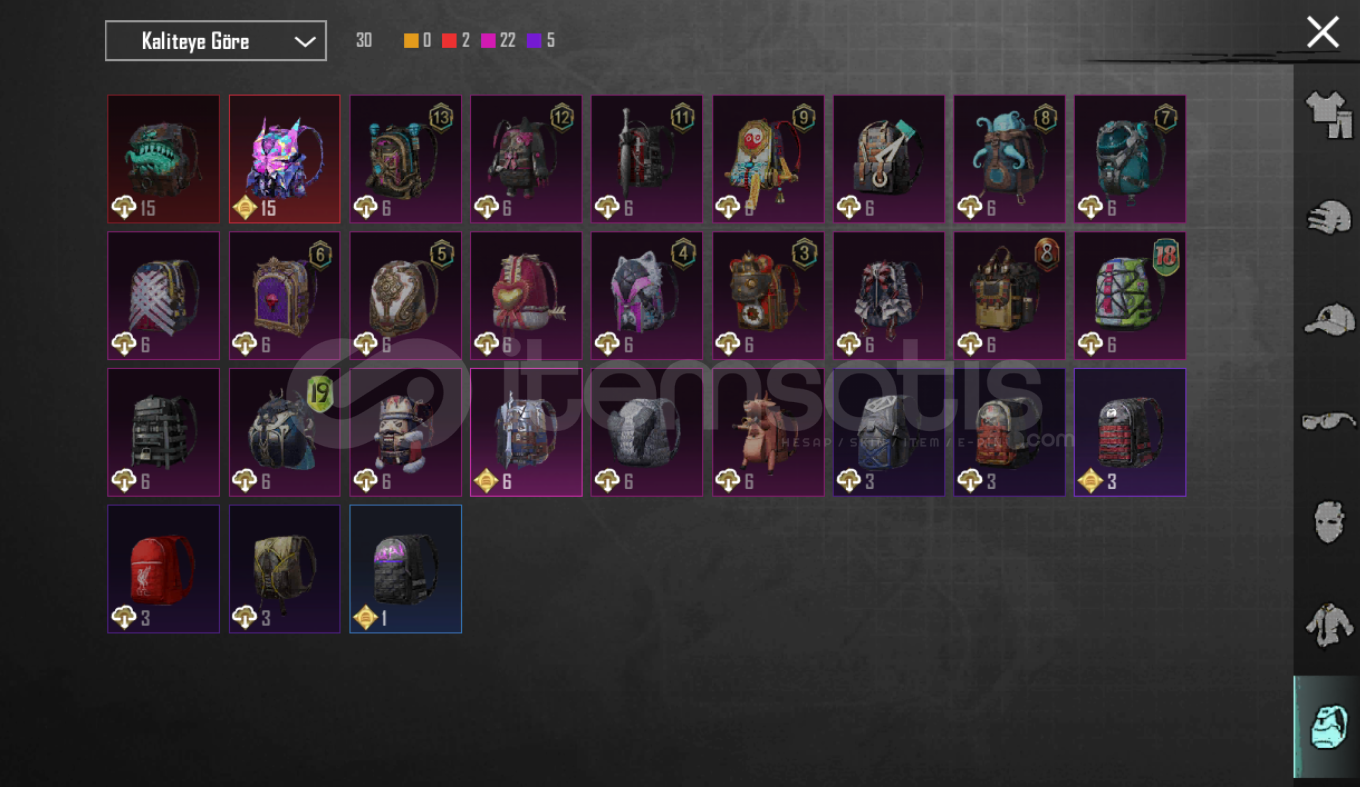
Task: Select the pink cow plush backpack
Action: [x=768, y=432]
